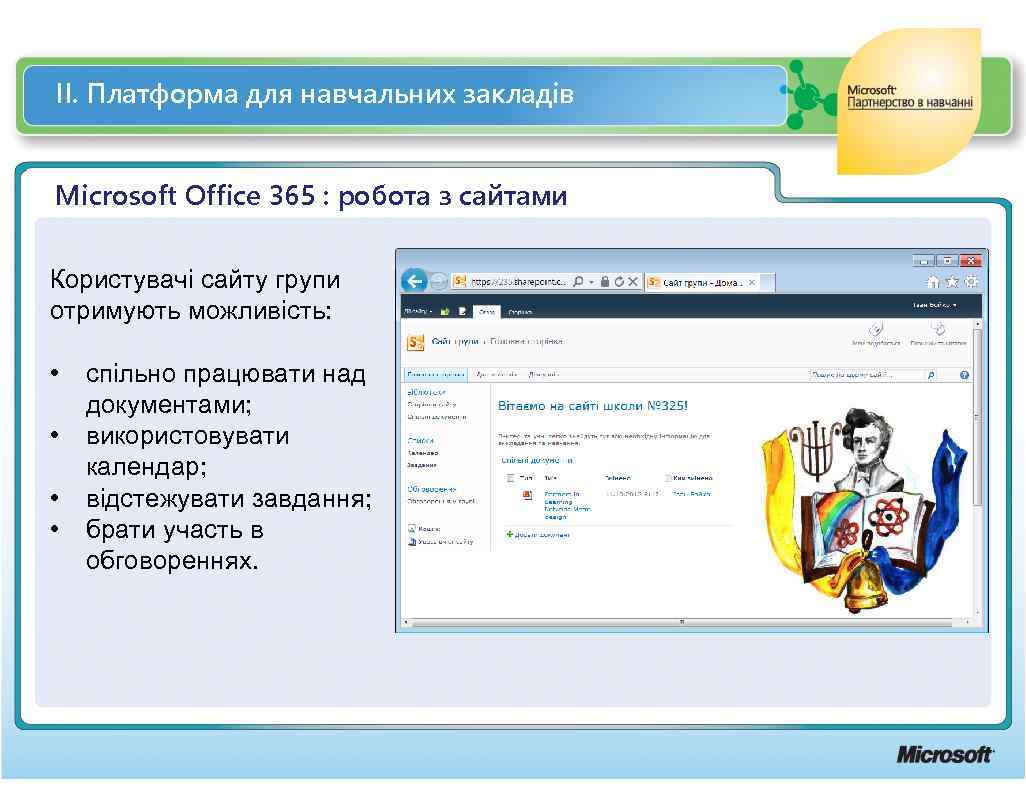The height and width of the screenshot is (791, 1026).
Task: Click the greyed Forward navigation button
Action: pyautogui.click(x=439, y=281)
